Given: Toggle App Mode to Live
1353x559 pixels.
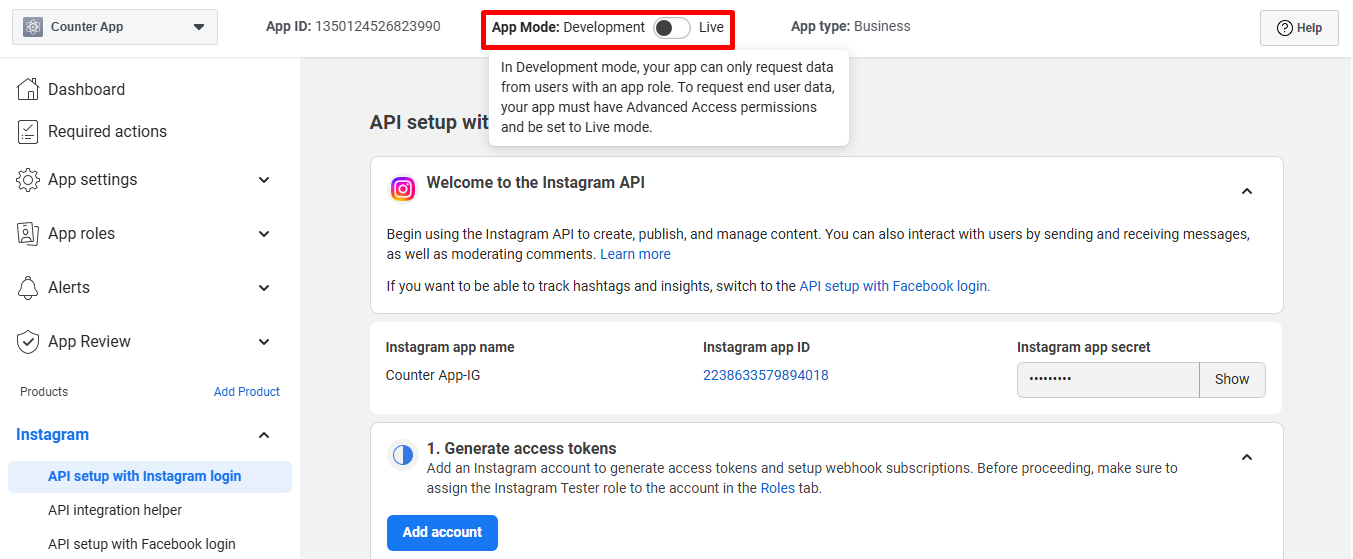Looking at the screenshot, I should click(x=671, y=28).
